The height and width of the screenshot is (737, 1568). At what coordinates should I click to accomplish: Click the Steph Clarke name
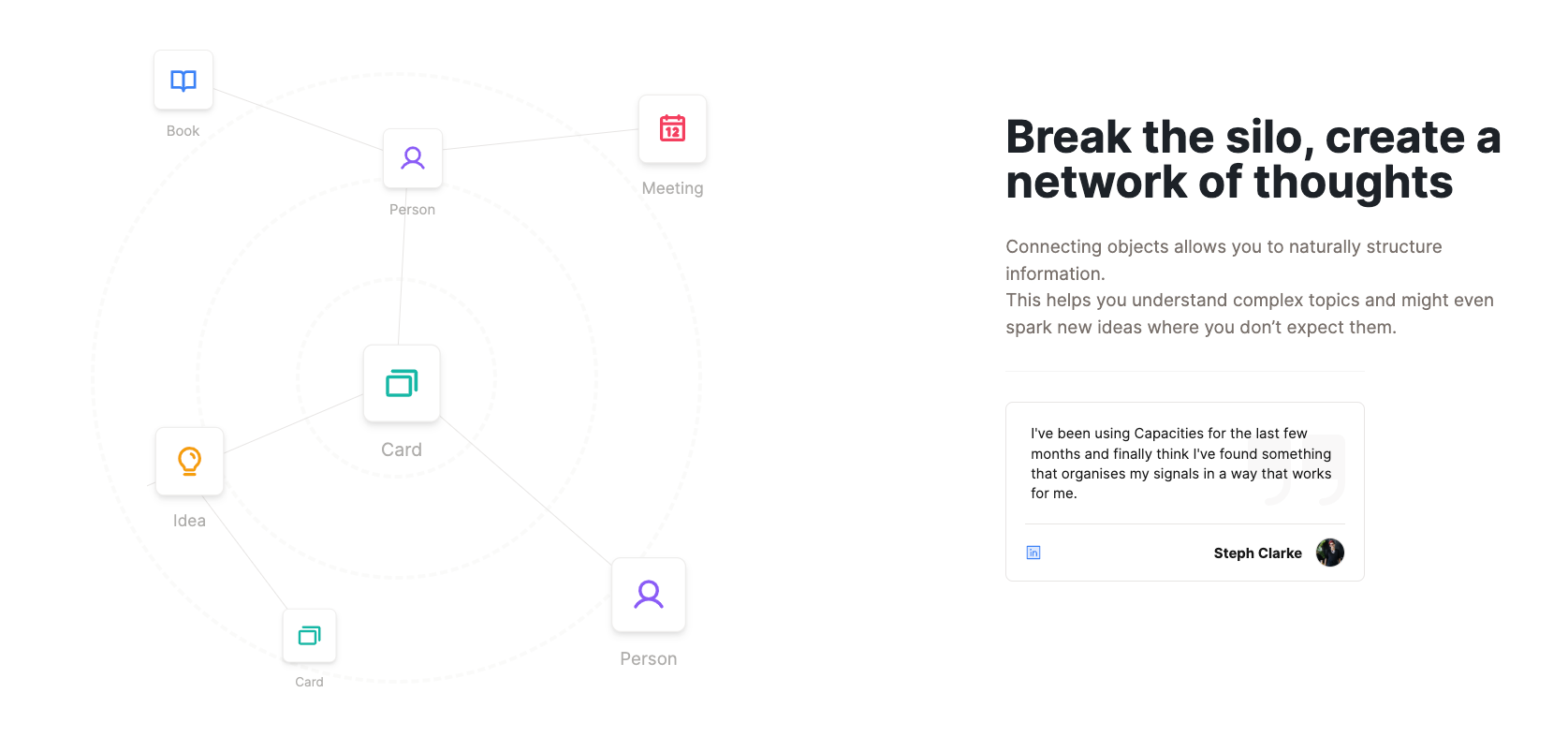[1257, 553]
